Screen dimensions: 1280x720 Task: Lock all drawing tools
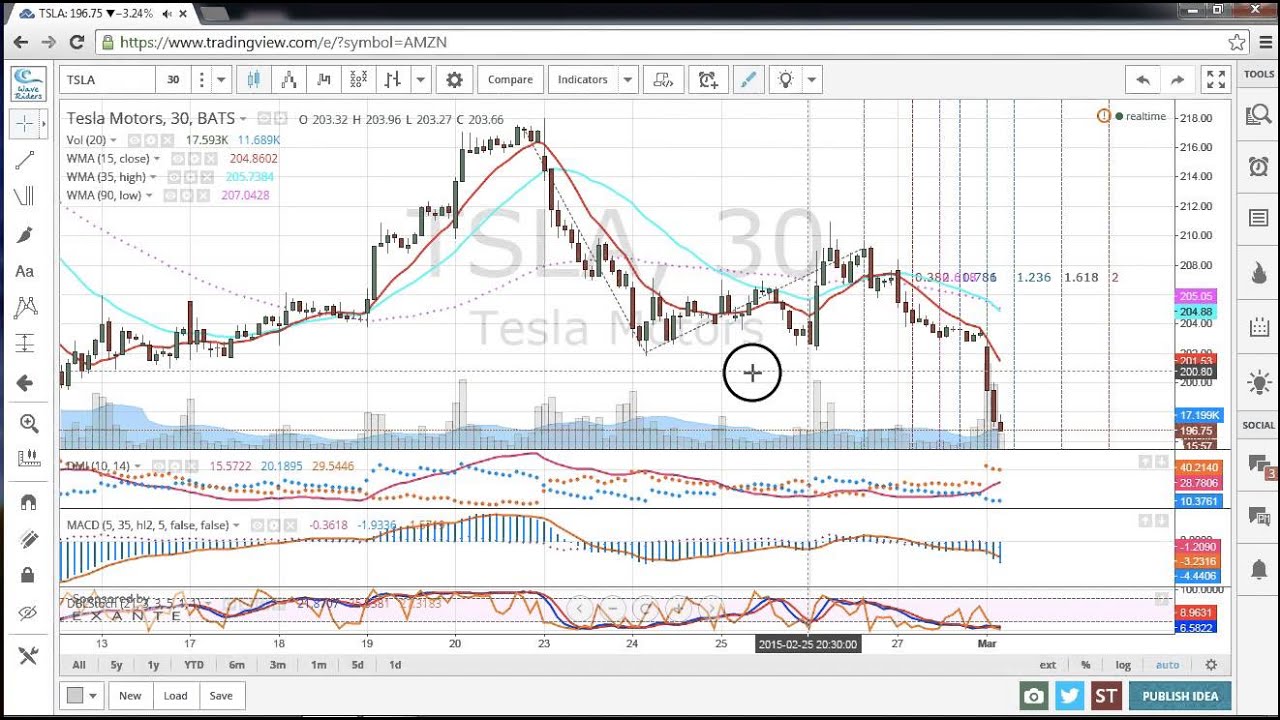tap(28, 575)
